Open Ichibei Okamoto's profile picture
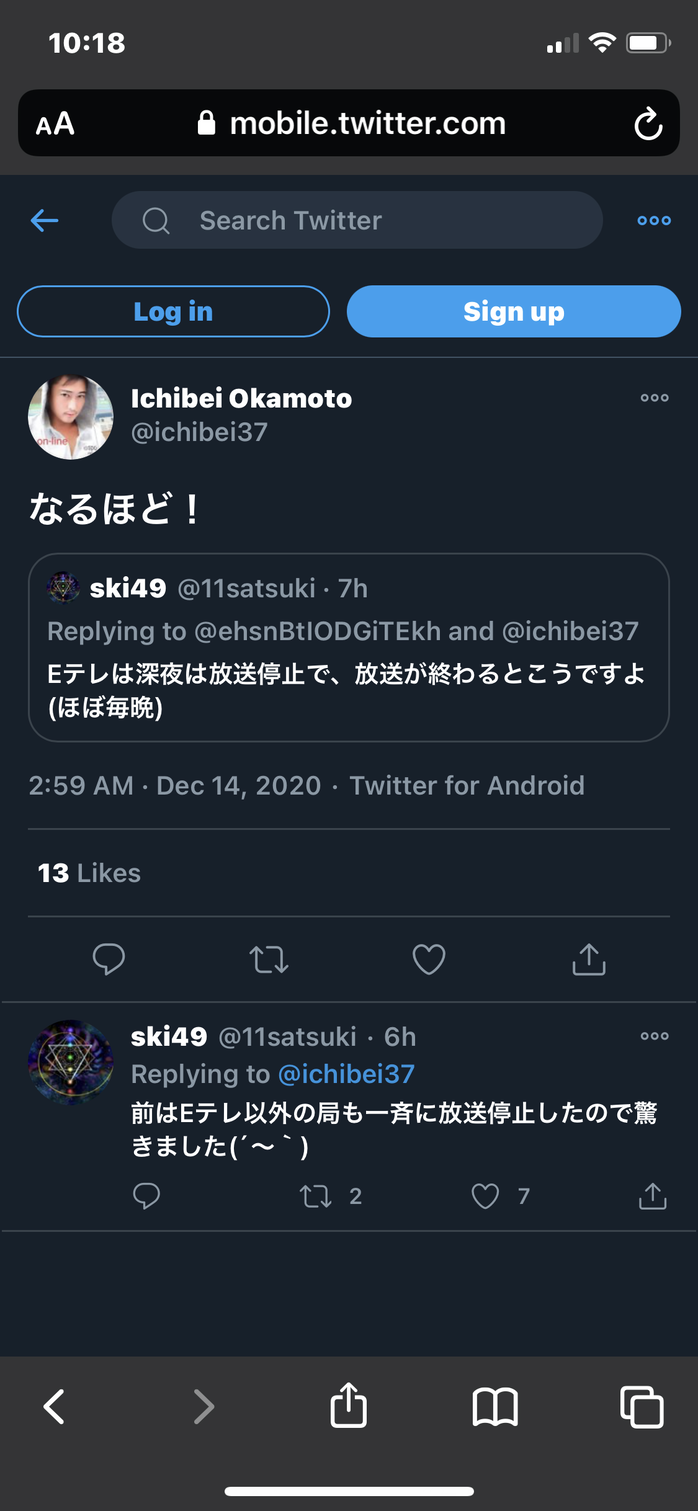Screen dimensions: 698x1511 coord(70,417)
